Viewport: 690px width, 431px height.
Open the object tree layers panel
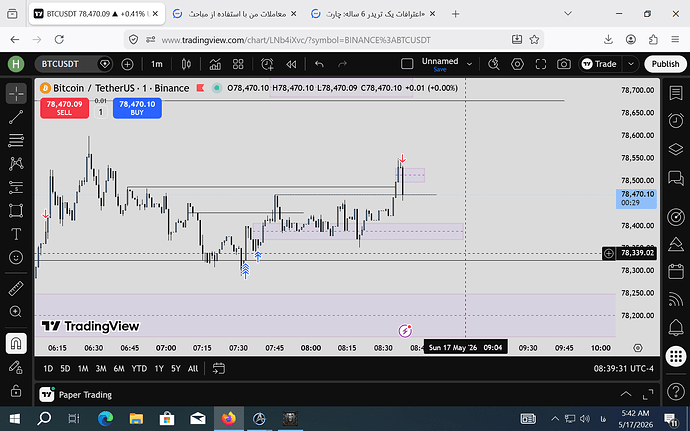[675, 149]
